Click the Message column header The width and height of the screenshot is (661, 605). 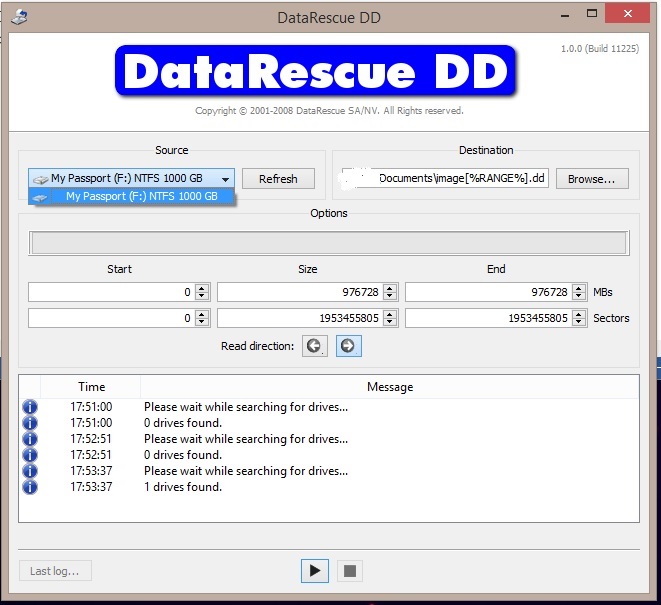(390, 387)
